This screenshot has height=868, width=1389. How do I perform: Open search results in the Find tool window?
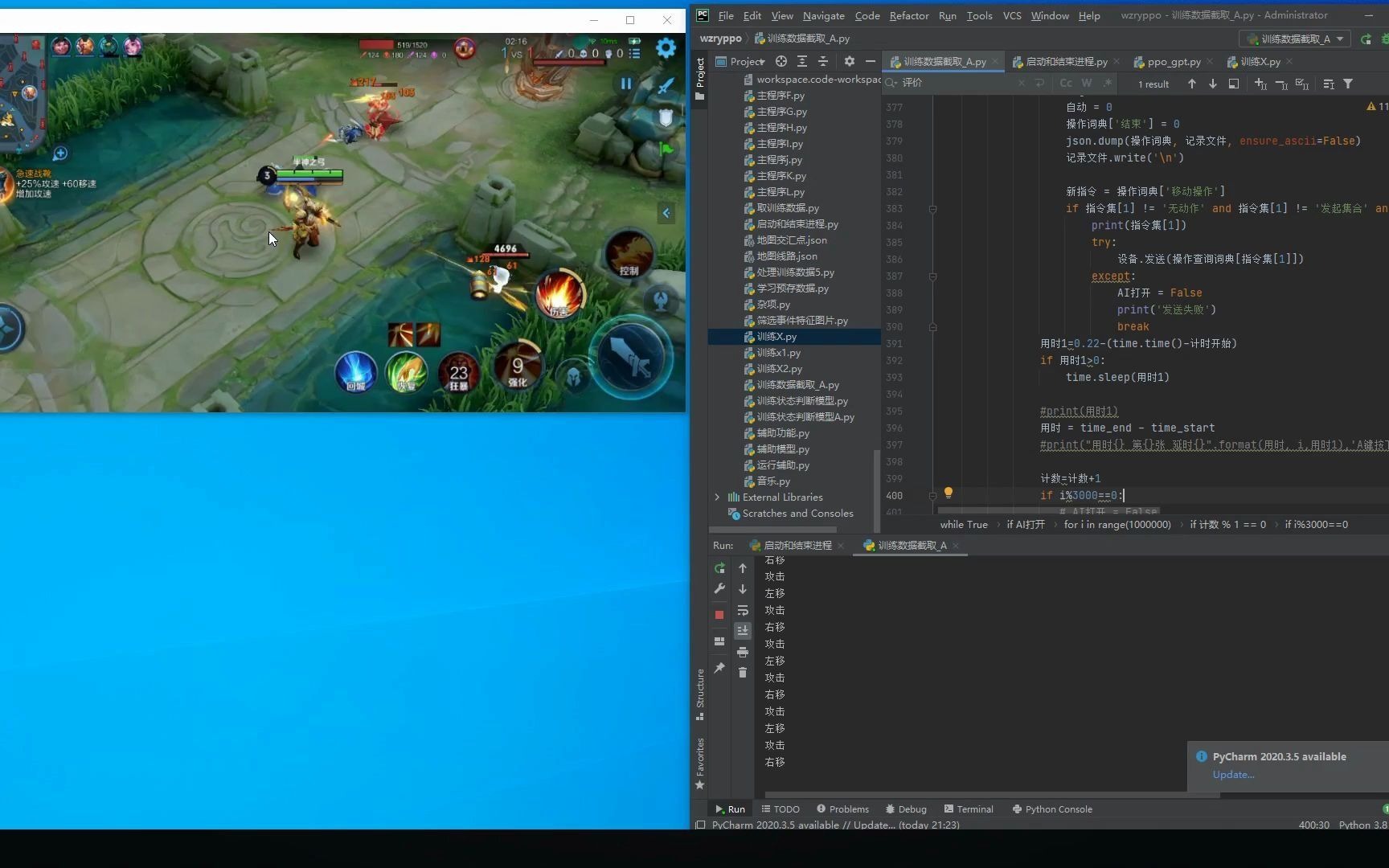coord(1234,84)
